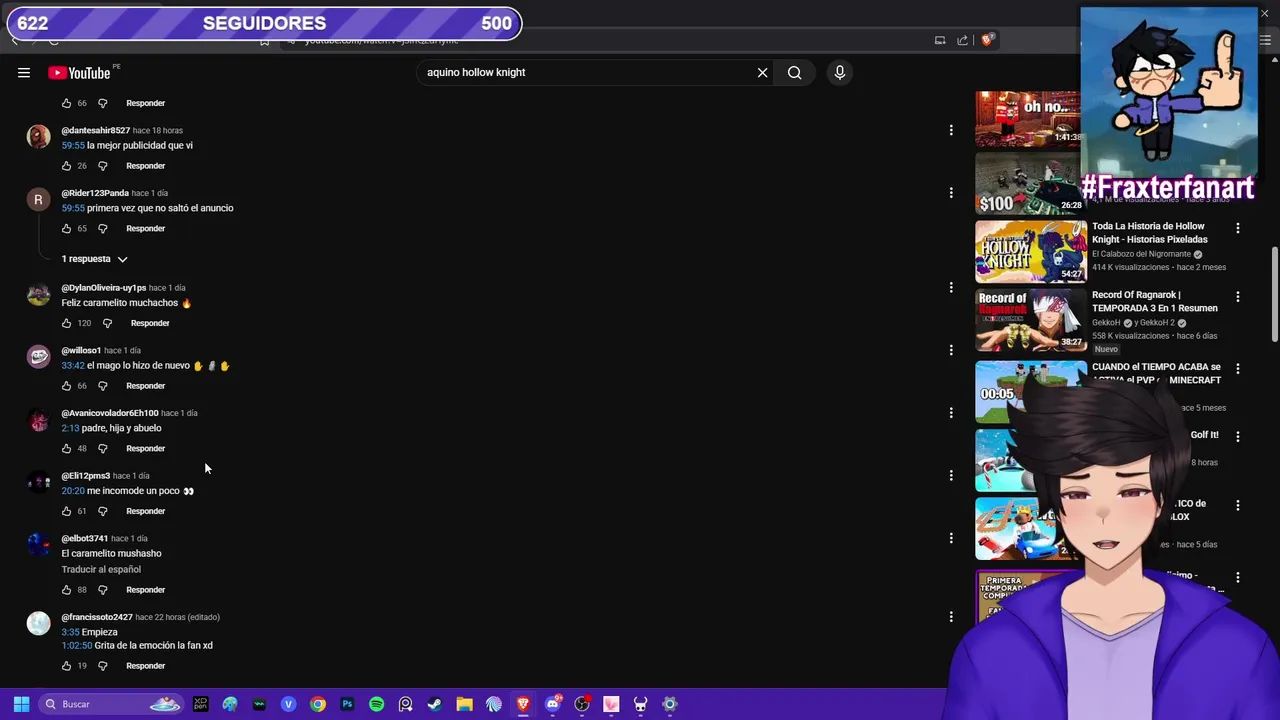Image resolution: width=1280 pixels, height=720 pixels.
Task: Like "Feliz caramelito muchachos" comment
Action: pos(66,323)
